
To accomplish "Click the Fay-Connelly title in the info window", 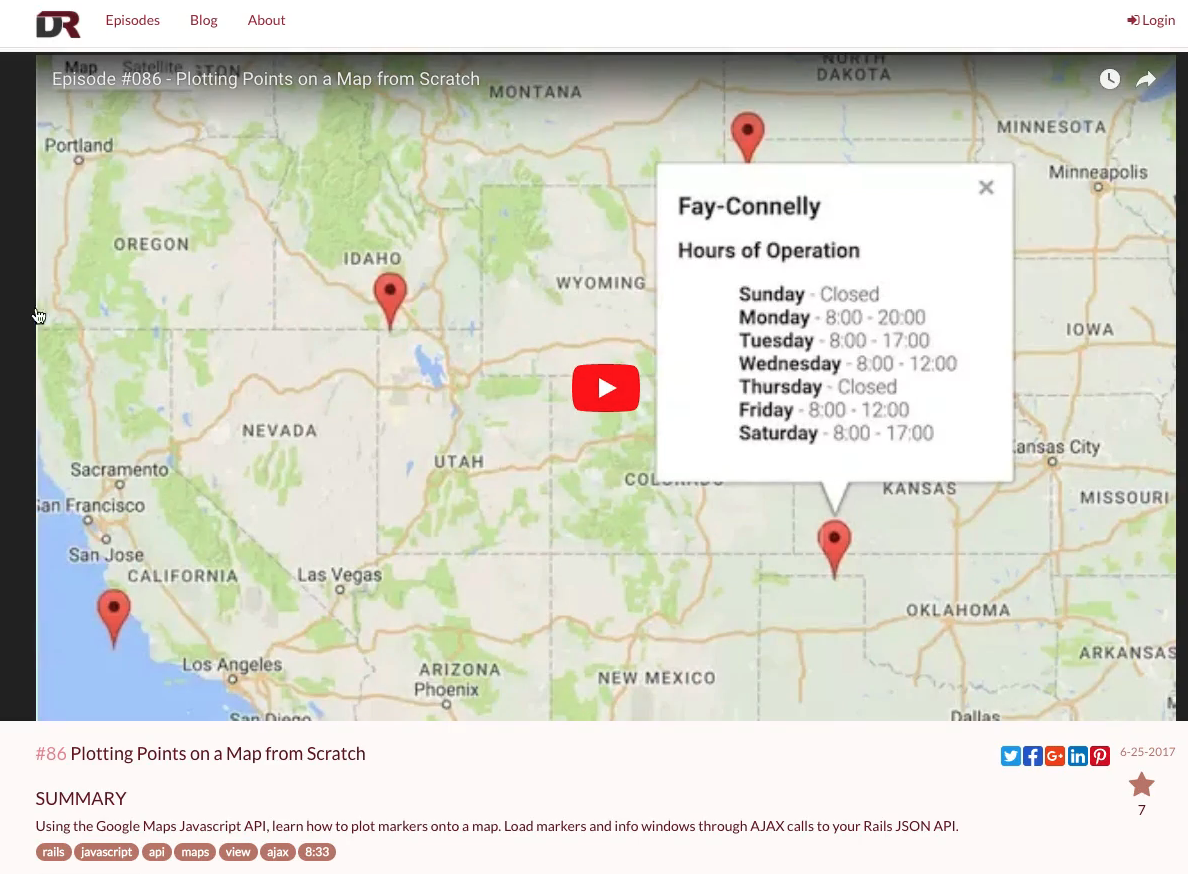I will click(x=749, y=206).
